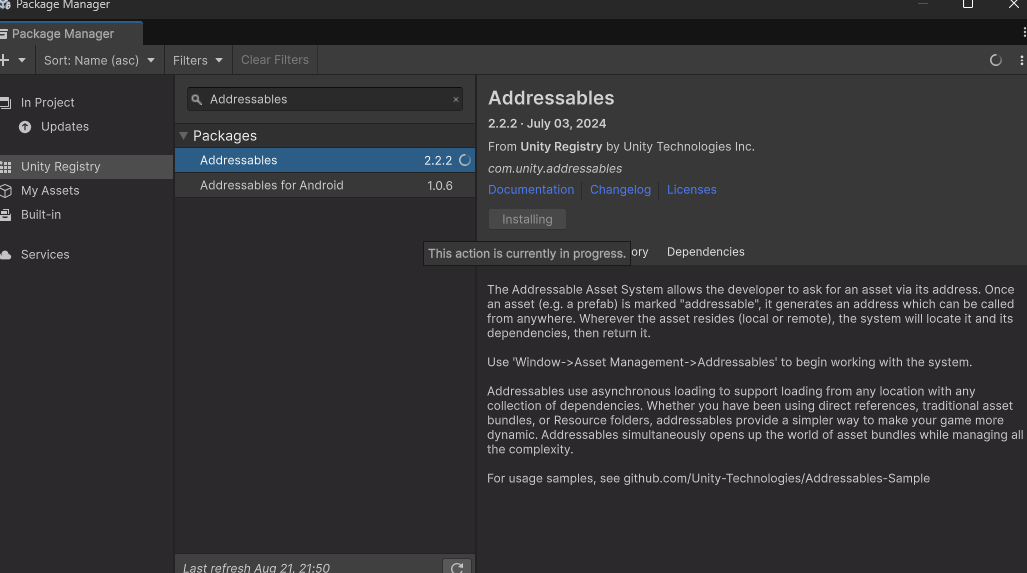Open the Filters dropdown
The image size is (1027, 573).
coord(197,60)
